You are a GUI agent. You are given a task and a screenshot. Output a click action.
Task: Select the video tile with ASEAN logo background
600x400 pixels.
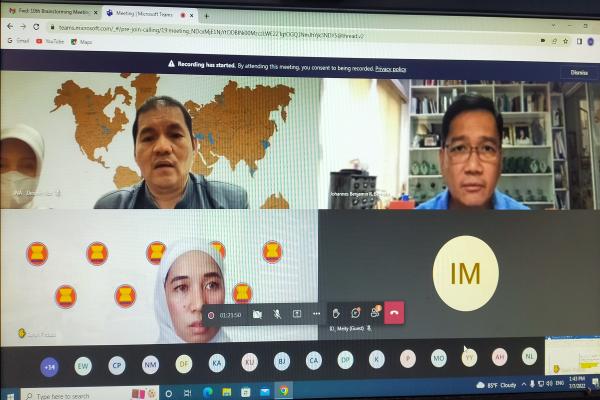click(x=159, y=276)
